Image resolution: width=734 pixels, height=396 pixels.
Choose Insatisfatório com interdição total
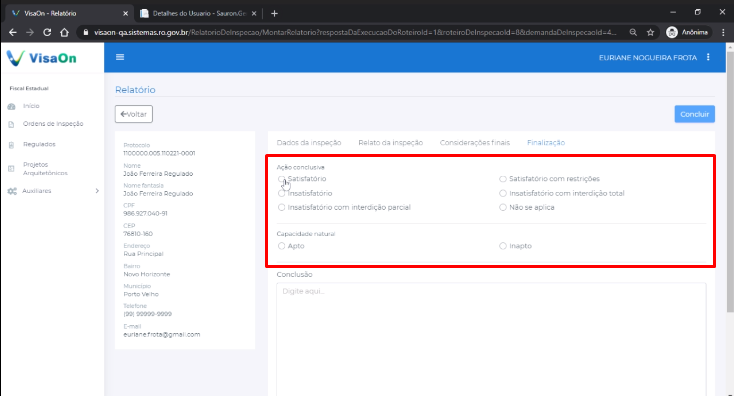coord(503,193)
